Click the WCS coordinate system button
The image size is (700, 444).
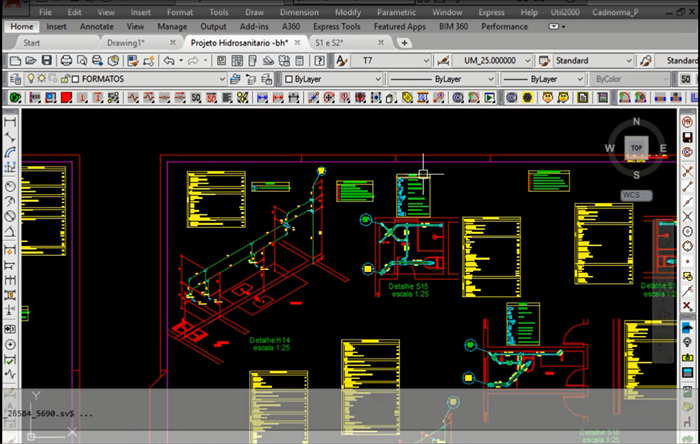coord(636,195)
